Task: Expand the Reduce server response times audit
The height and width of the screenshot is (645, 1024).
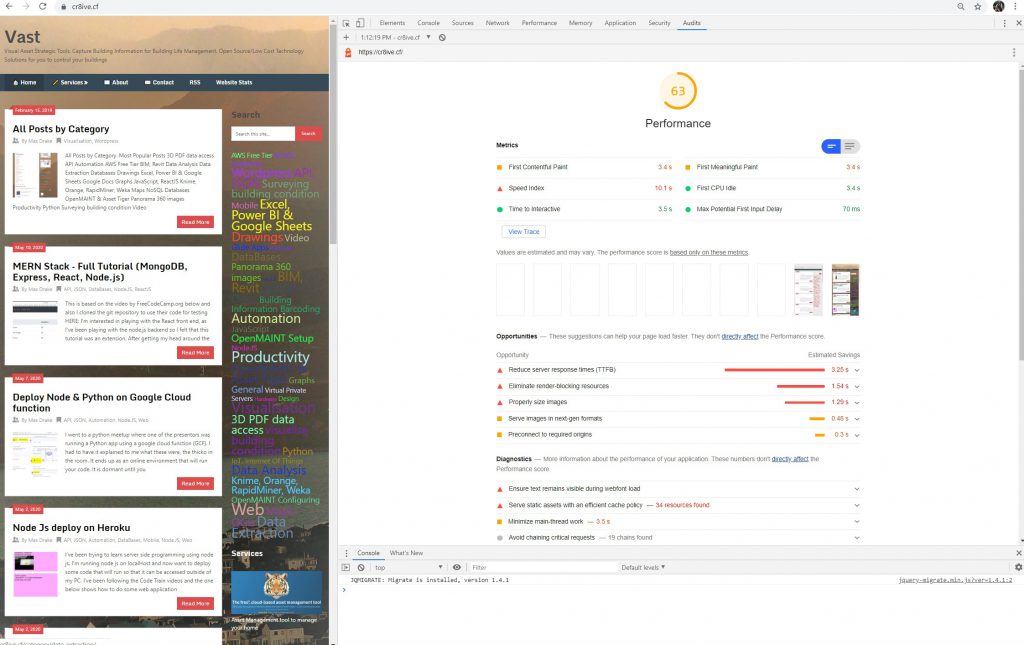Action: point(857,370)
